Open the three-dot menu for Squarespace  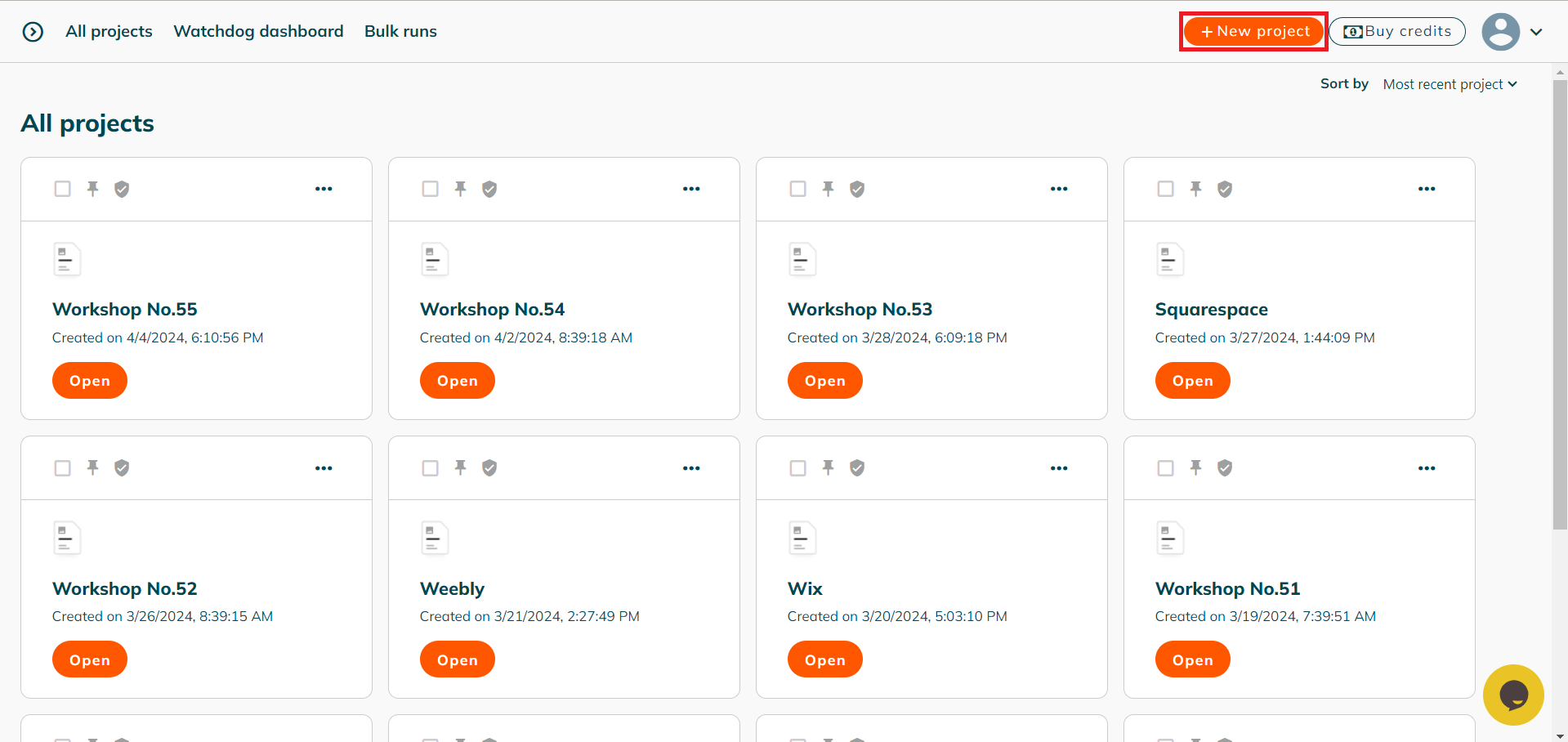(1427, 189)
